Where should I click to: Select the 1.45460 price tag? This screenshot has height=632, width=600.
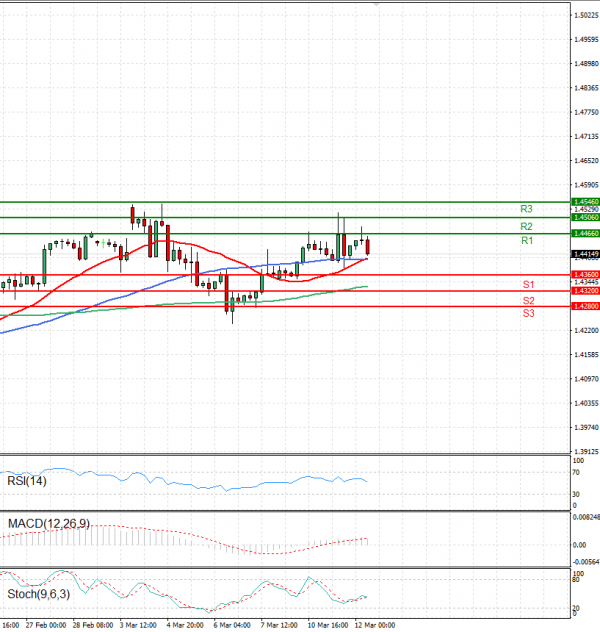click(x=585, y=202)
